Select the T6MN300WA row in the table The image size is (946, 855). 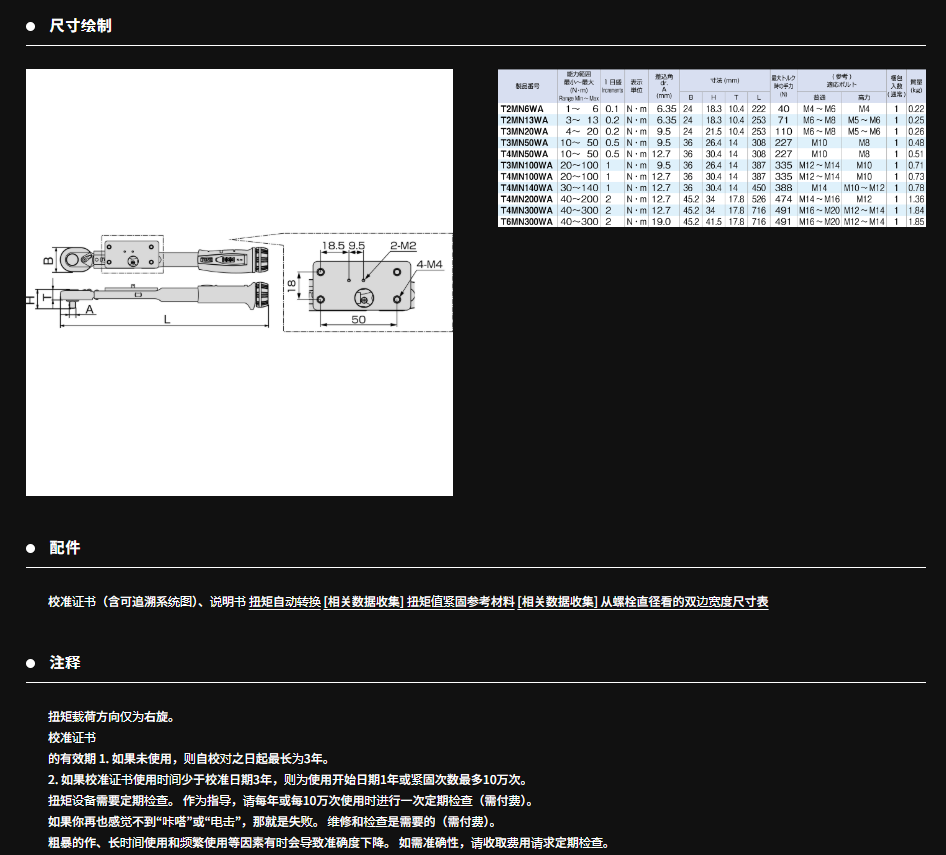[711, 221]
